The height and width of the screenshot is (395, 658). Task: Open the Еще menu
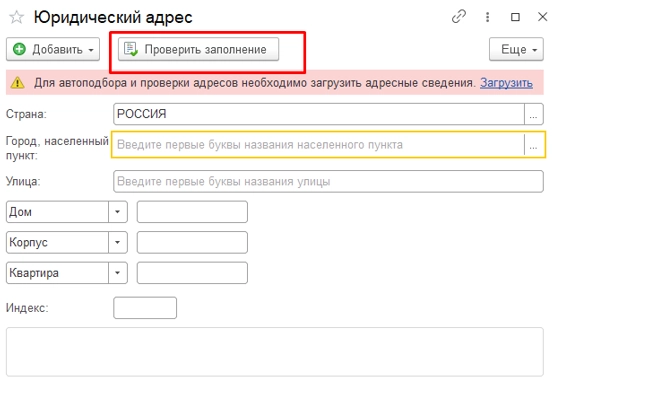(516, 50)
